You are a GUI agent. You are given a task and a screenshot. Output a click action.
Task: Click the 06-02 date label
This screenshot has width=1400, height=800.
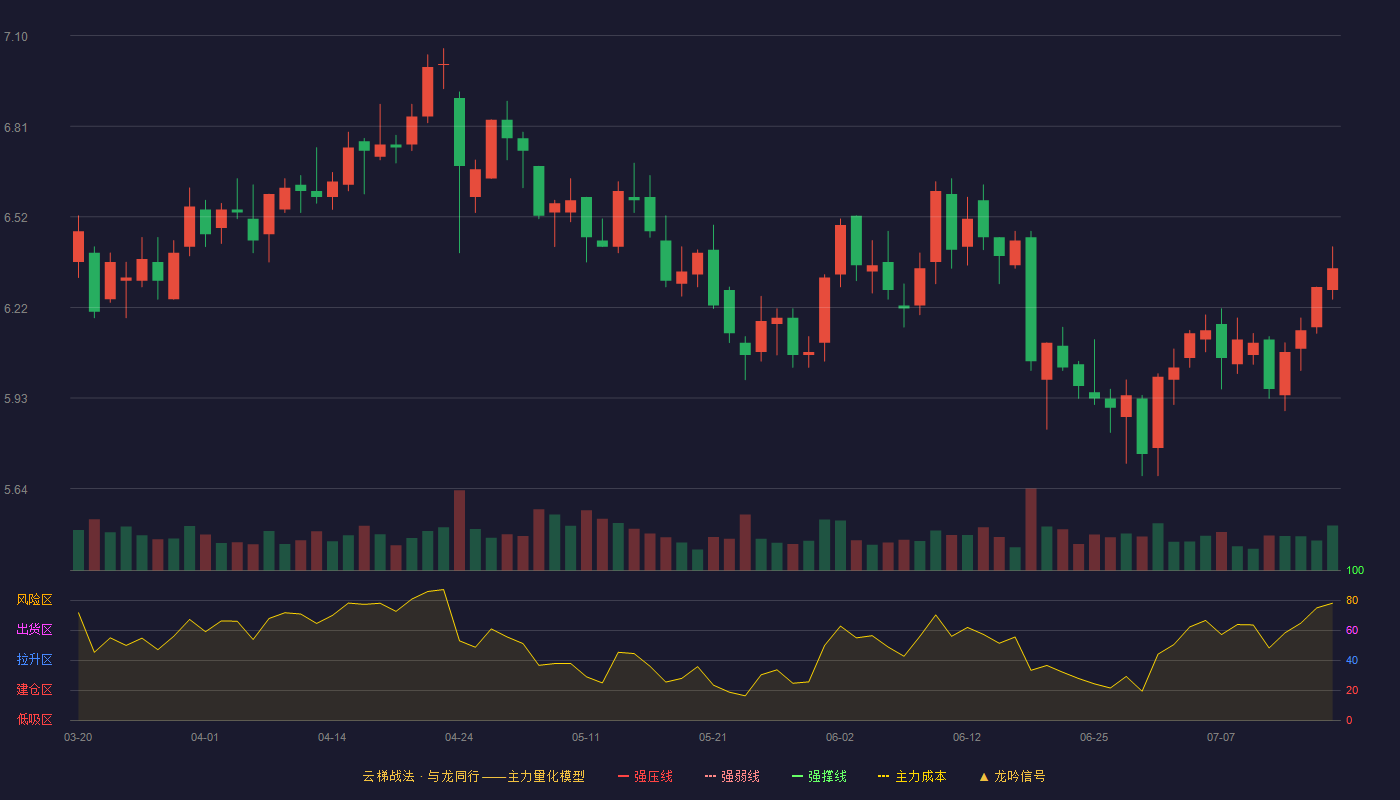pyautogui.click(x=840, y=737)
